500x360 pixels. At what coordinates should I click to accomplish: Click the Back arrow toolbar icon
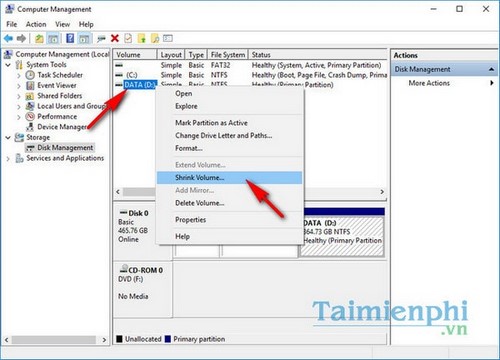coord(8,39)
